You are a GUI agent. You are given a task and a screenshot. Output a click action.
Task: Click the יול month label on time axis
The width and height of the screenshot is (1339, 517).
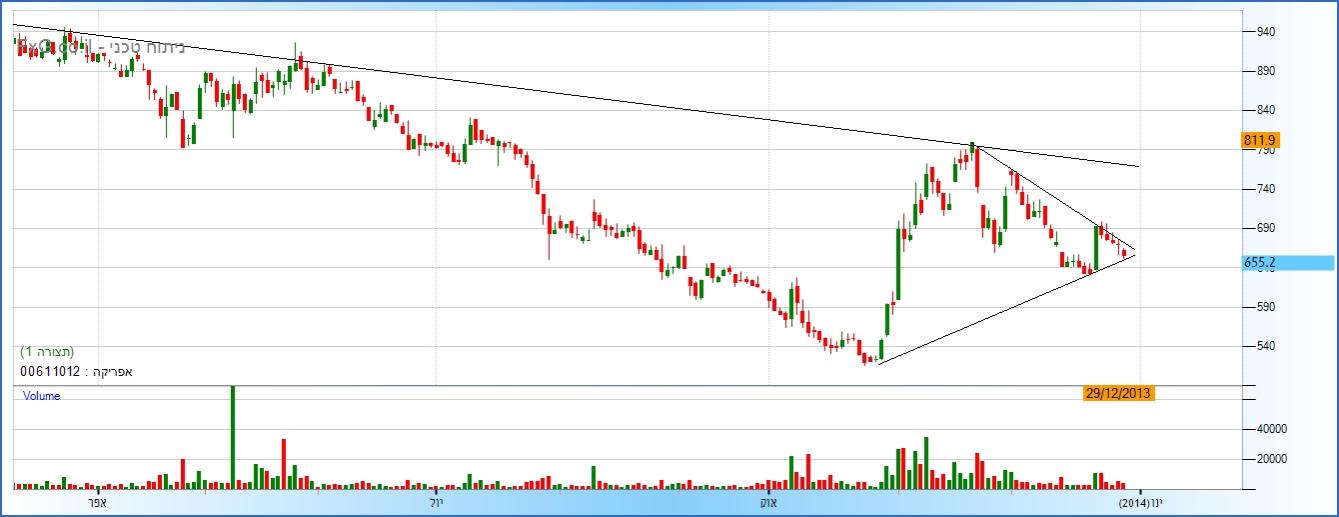(436, 502)
